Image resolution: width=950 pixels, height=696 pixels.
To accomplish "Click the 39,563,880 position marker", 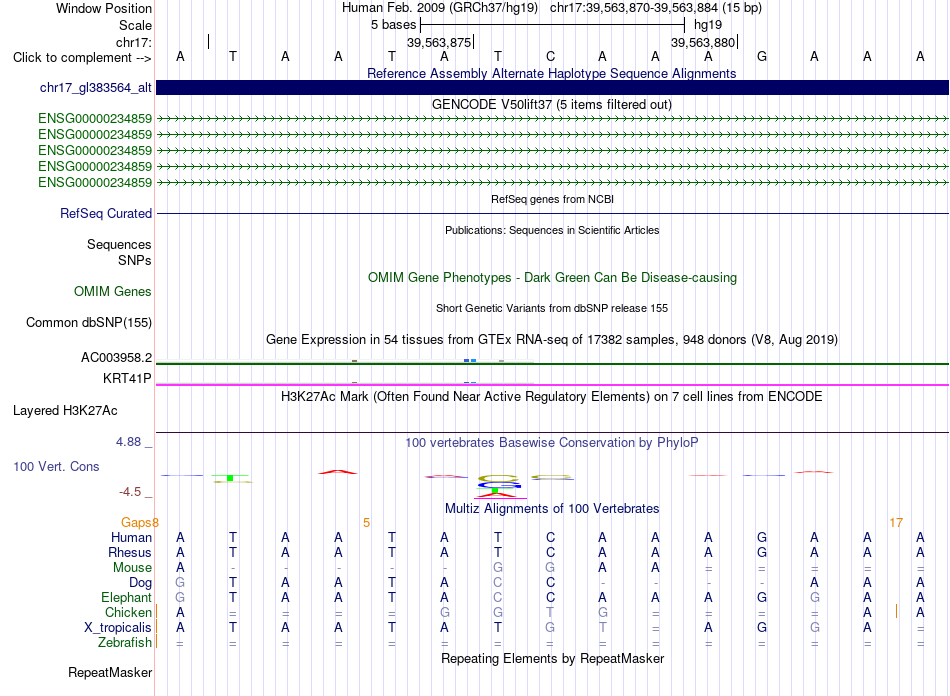I will coord(703,42).
